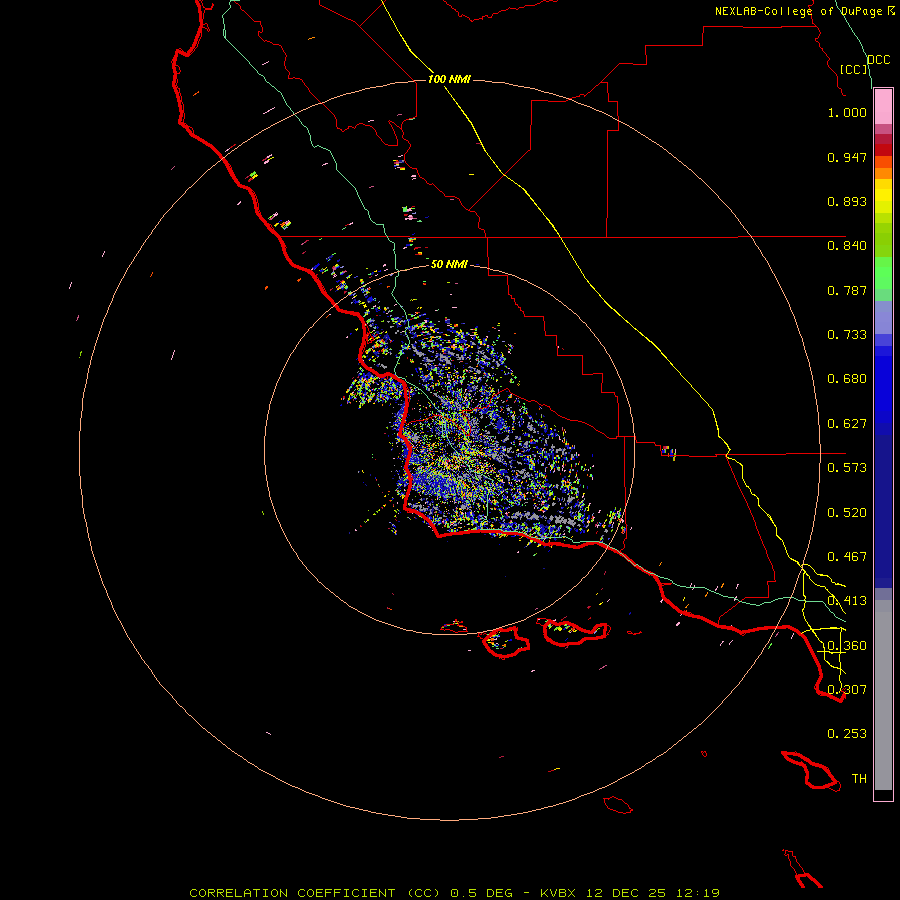900x900 pixels.
Task: Pick the bright green segment of the color bar
Action: click(x=883, y=273)
